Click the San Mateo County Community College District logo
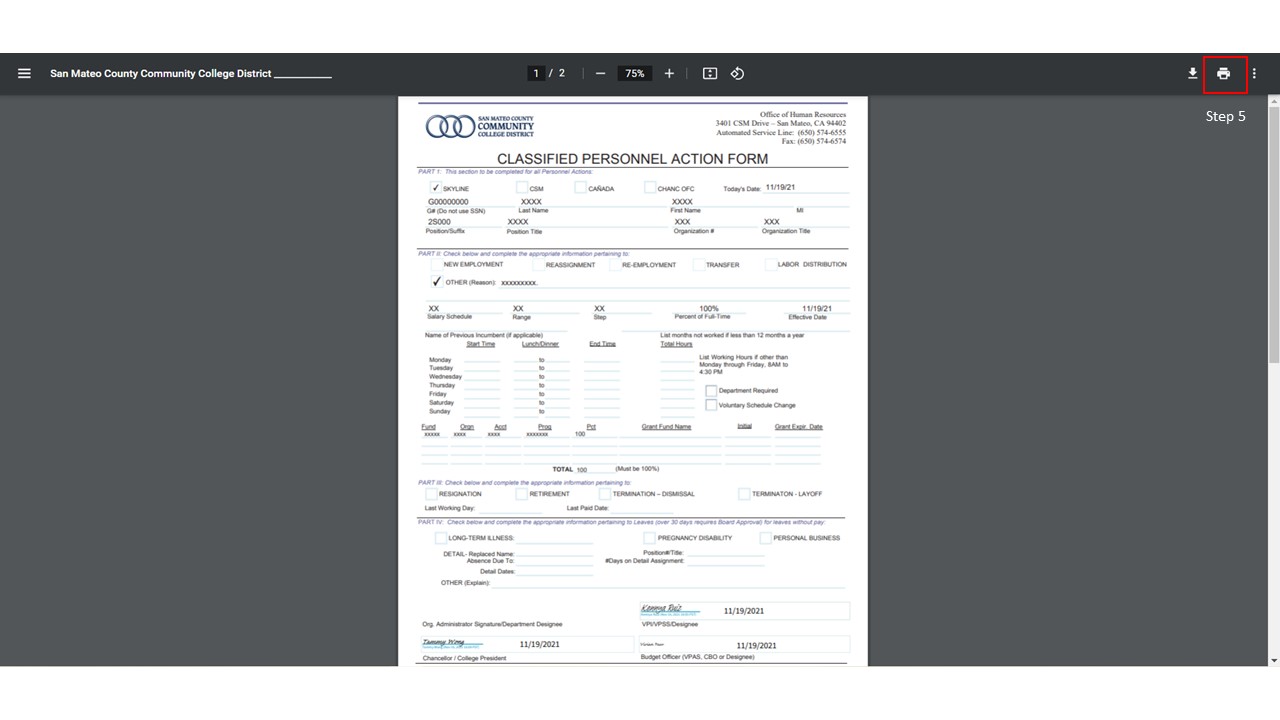Image resolution: width=1280 pixels, height=720 pixels. click(x=480, y=126)
